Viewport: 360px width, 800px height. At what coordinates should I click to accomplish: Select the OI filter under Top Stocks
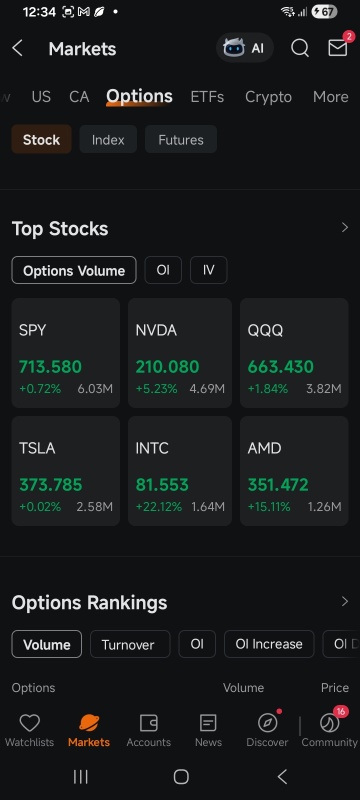(x=163, y=270)
